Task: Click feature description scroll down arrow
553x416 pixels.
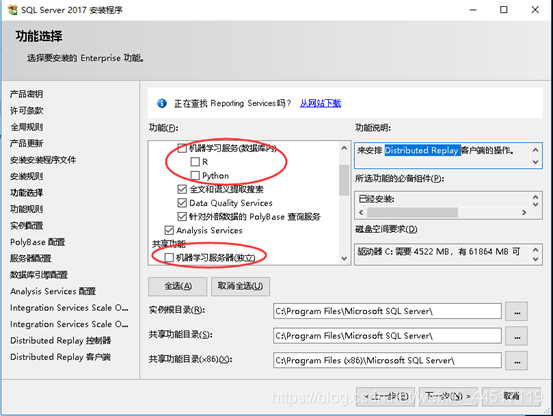Action: point(535,162)
